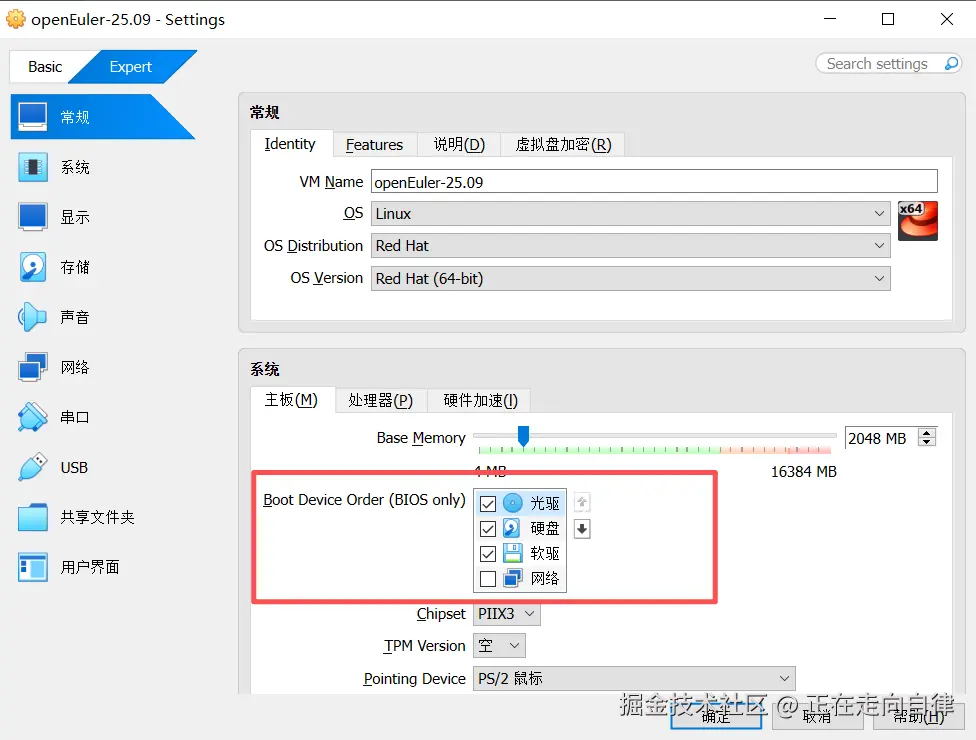The width and height of the screenshot is (976, 740).
Task: Open the 用户界面 (User interface) icon
Action: 32,567
